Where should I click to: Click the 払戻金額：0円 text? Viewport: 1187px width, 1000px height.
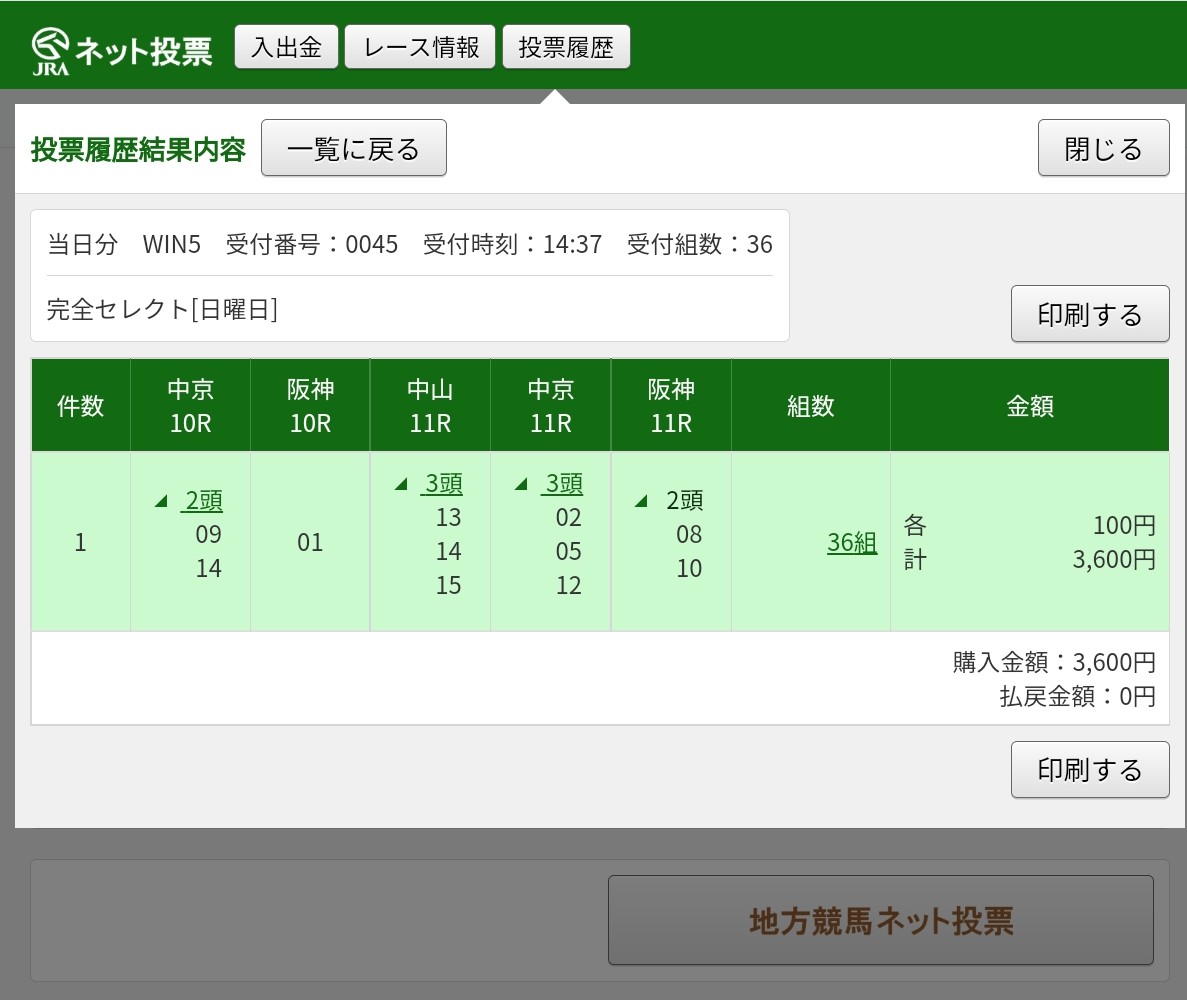pyautogui.click(x=1077, y=696)
